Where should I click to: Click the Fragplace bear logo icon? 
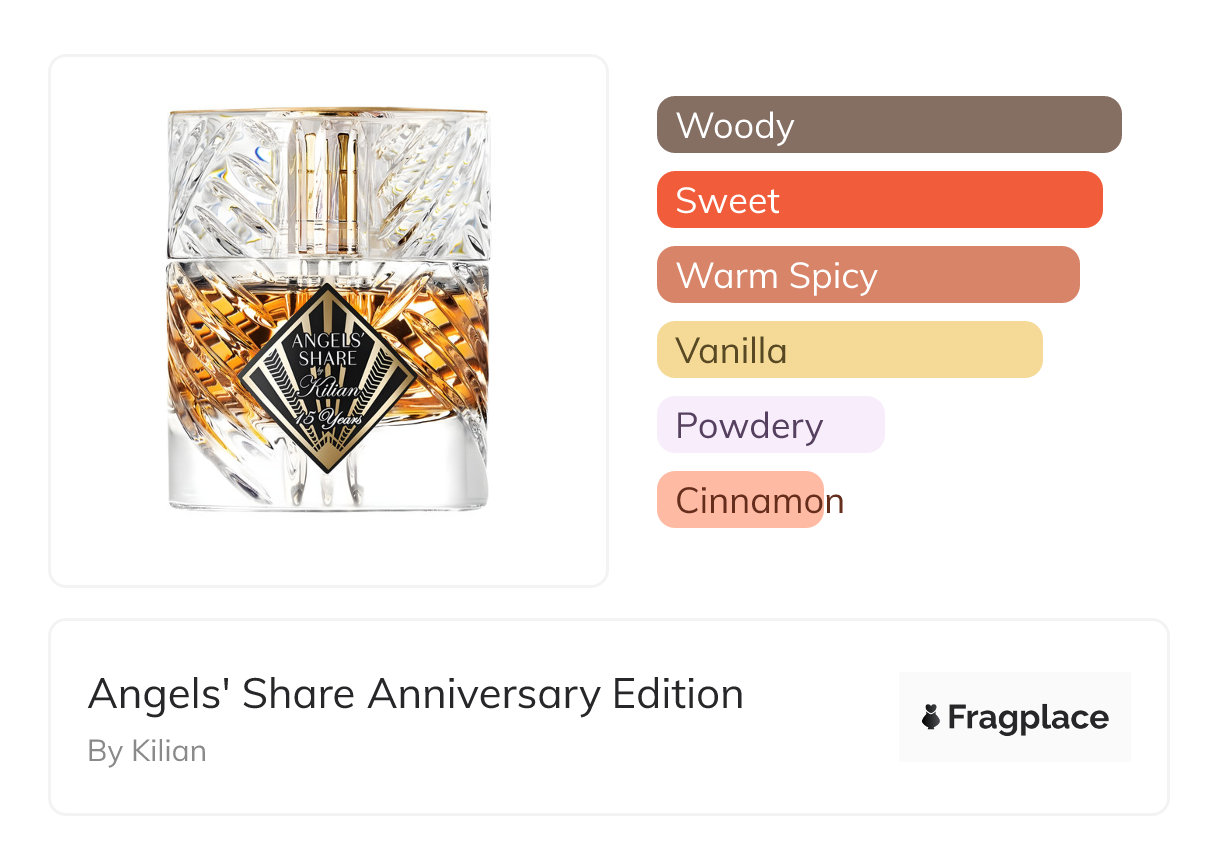point(931,717)
